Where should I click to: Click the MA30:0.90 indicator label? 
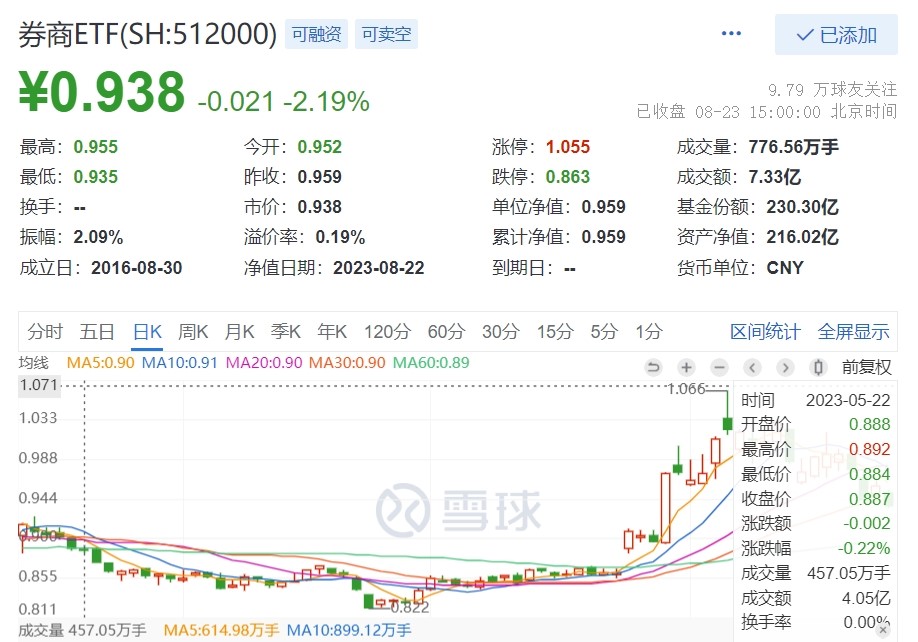tap(347, 363)
